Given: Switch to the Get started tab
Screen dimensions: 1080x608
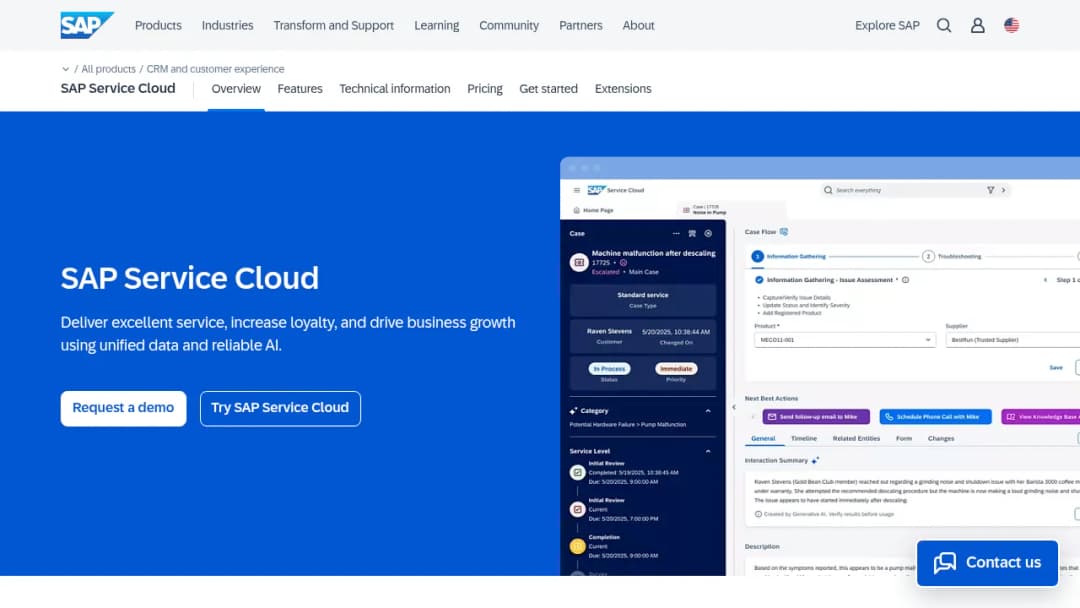Looking at the screenshot, I should pyautogui.click(x=548, y=89).
